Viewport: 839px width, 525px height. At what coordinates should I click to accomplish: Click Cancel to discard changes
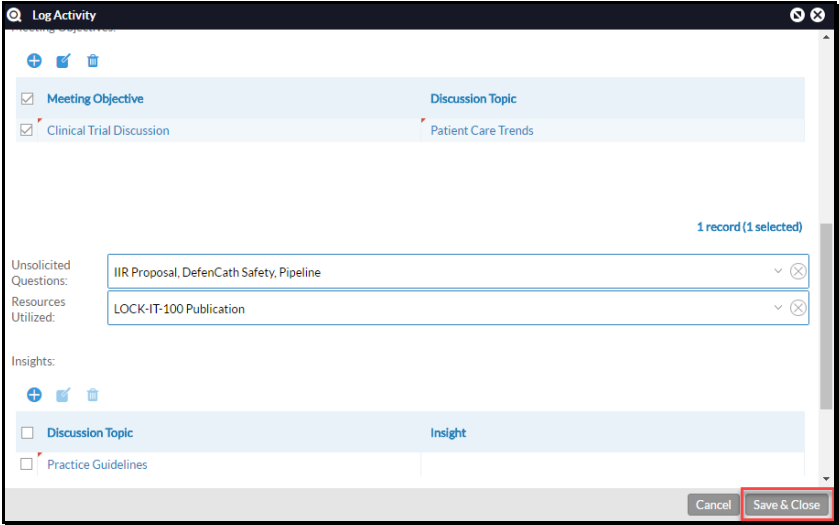click(713, 505)
